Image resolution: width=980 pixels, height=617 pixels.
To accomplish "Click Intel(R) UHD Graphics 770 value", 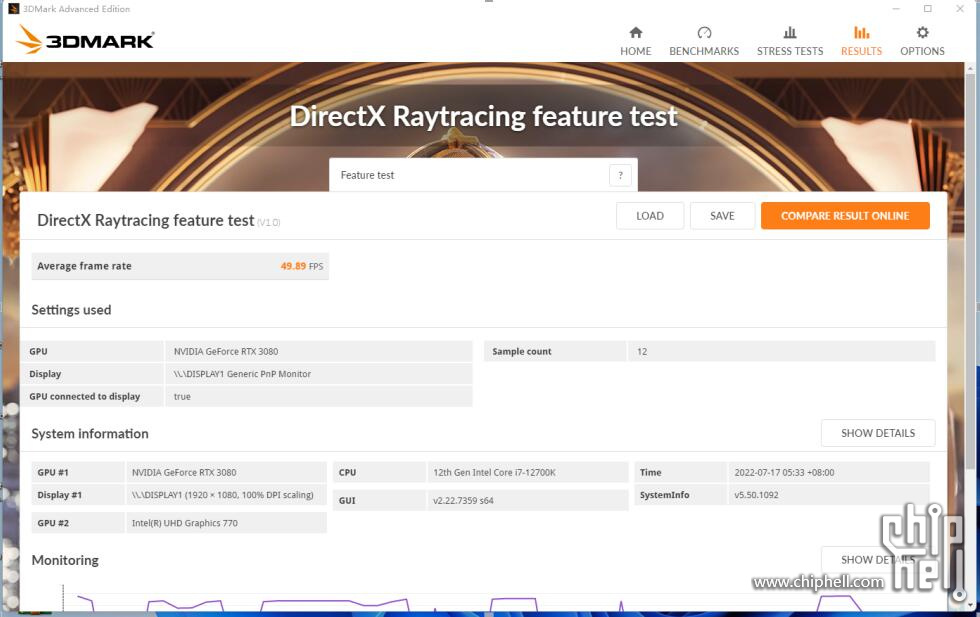I will 184,523.
